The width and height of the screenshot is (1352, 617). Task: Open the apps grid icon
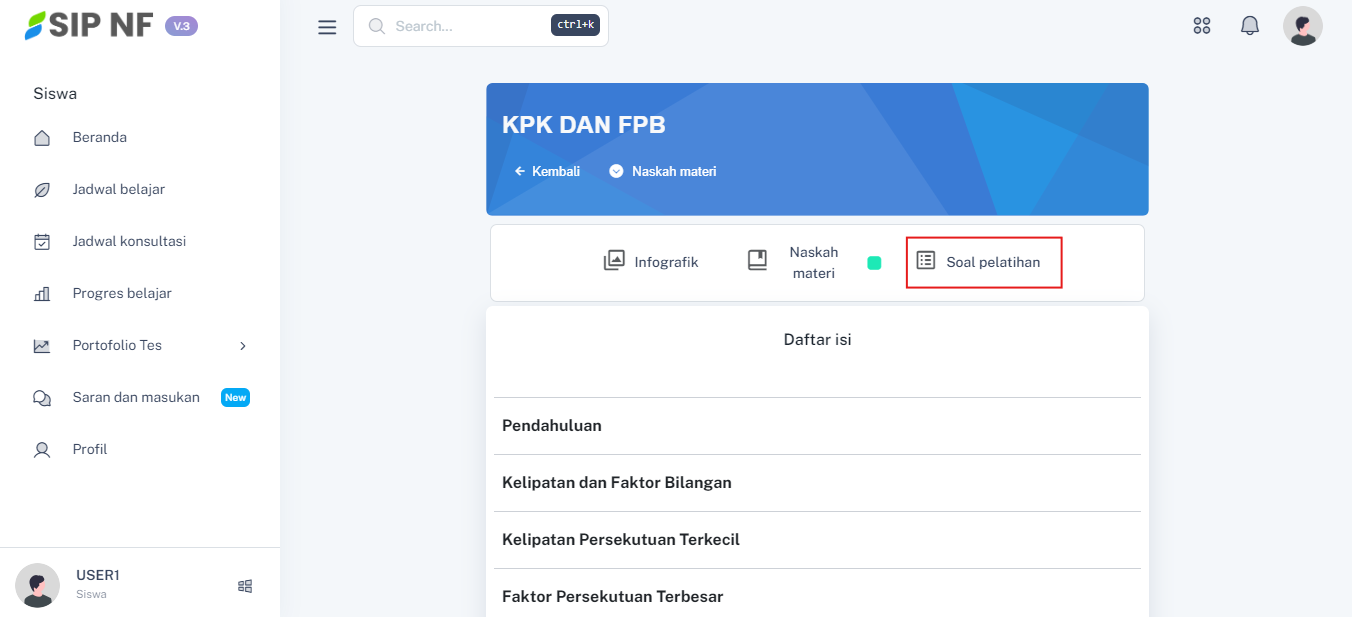pyautogui.click(x=1202, y=26)
